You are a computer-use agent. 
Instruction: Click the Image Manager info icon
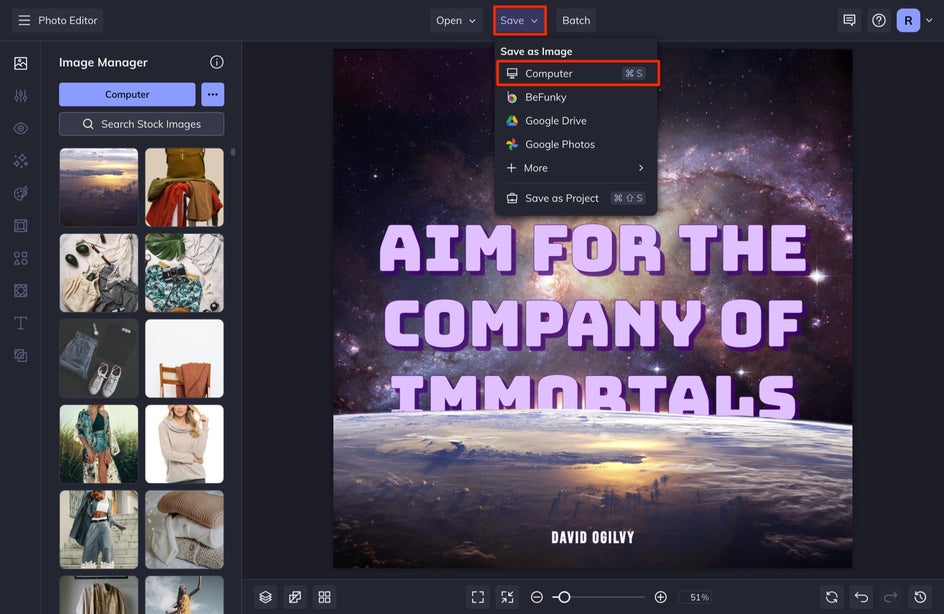(x=217, y=62)
